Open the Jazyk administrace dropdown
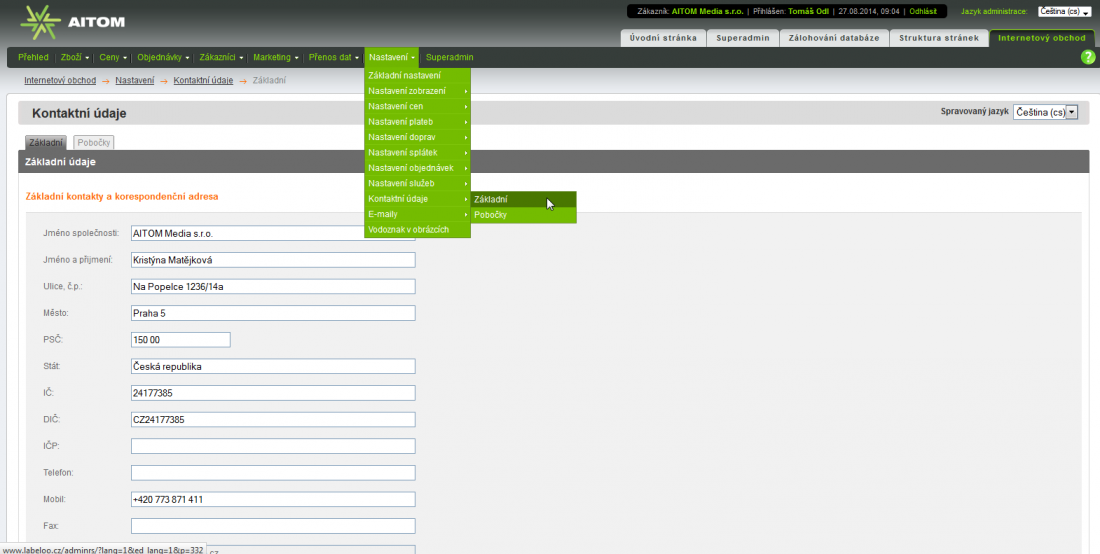The image size is (1100, 554). pos(1065,12)
